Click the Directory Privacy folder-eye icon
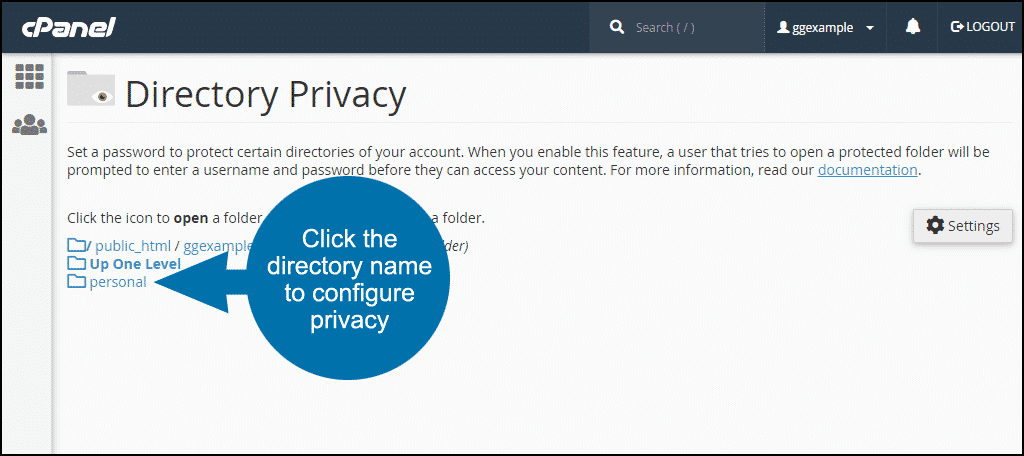The height and width of the screenshot is (456, 1024). click(x=91, y=88)
